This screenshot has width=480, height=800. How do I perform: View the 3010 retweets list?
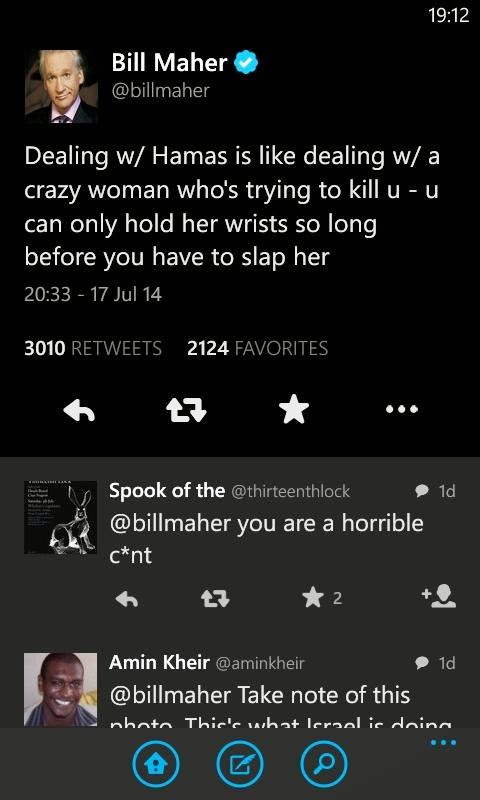[x=93, y=348]
